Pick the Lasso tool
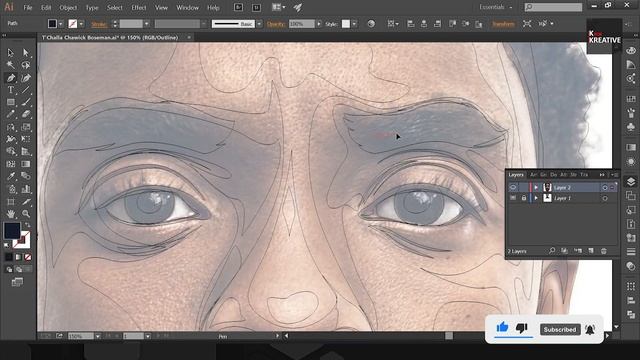The image size is (640, 360). [x=26, y=65]
